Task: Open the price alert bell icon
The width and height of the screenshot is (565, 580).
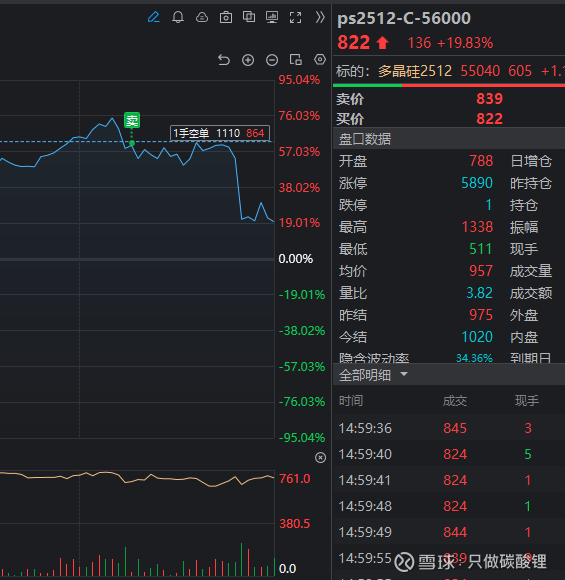Action: [178, 17]
